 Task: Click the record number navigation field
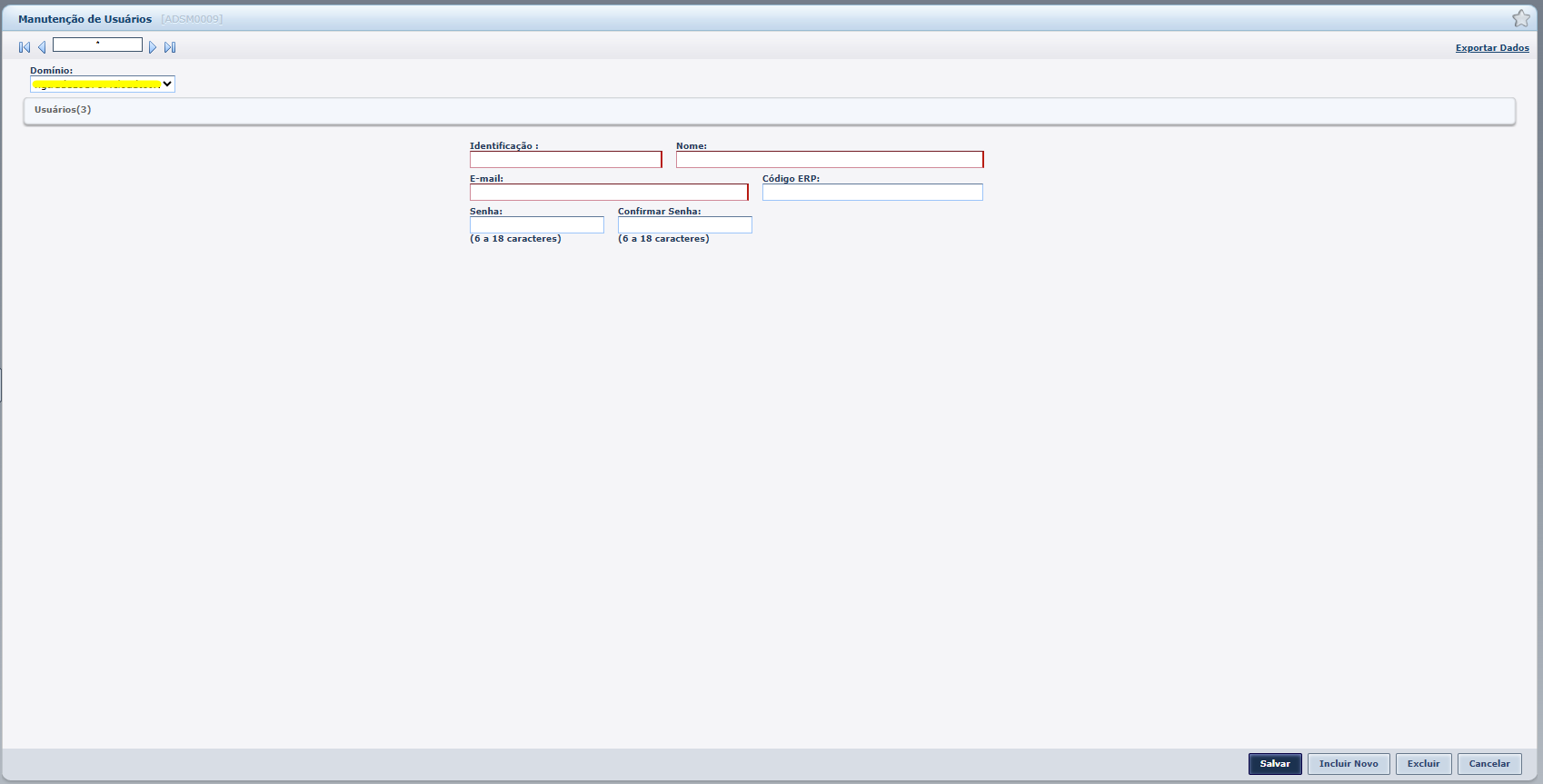tap(97, 45)
